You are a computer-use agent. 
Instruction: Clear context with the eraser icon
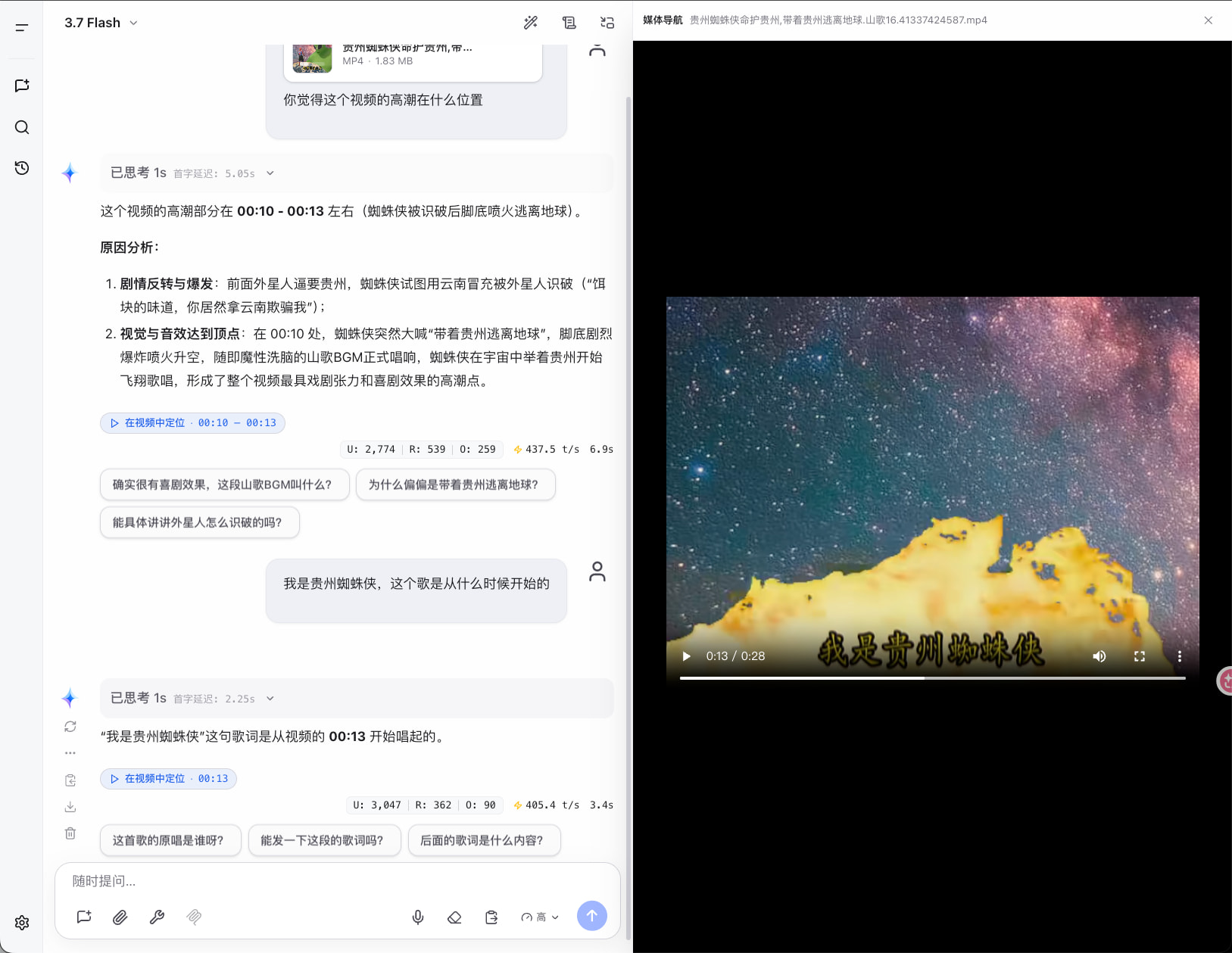(454, 917)
